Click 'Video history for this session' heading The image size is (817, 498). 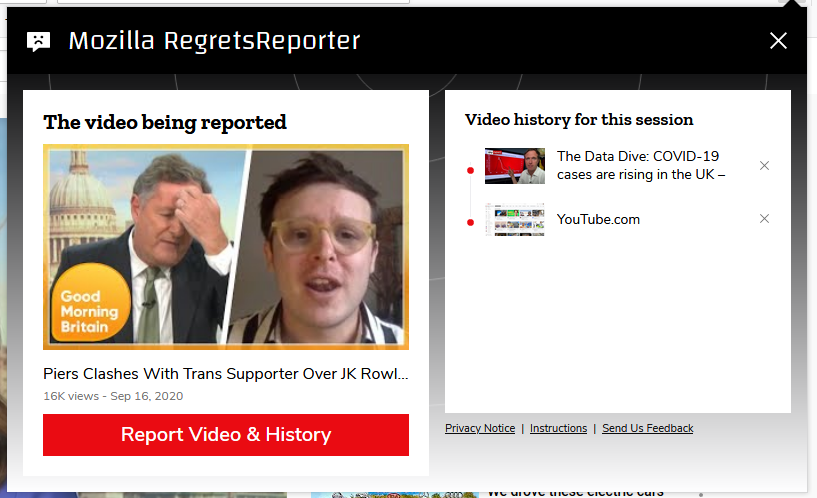(x=579, y=120)
